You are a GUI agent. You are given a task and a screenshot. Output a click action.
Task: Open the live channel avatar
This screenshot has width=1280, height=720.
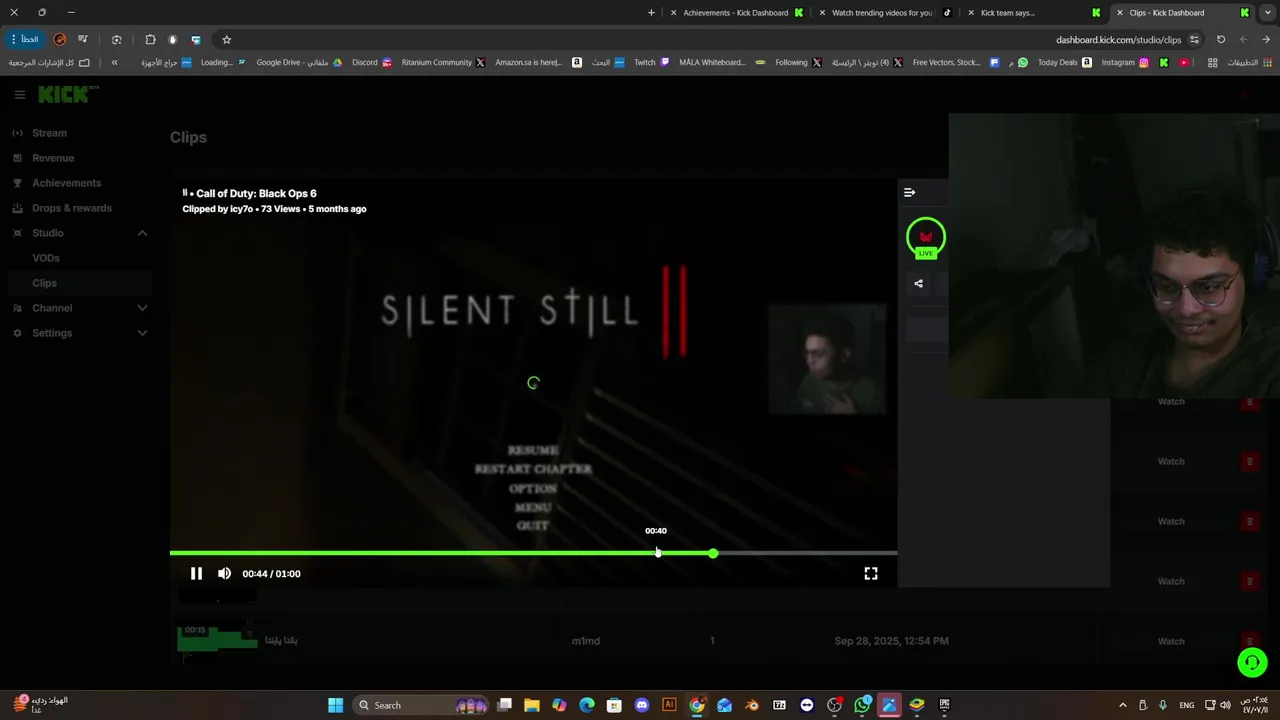pyautogui.click(x=926, y=237)
